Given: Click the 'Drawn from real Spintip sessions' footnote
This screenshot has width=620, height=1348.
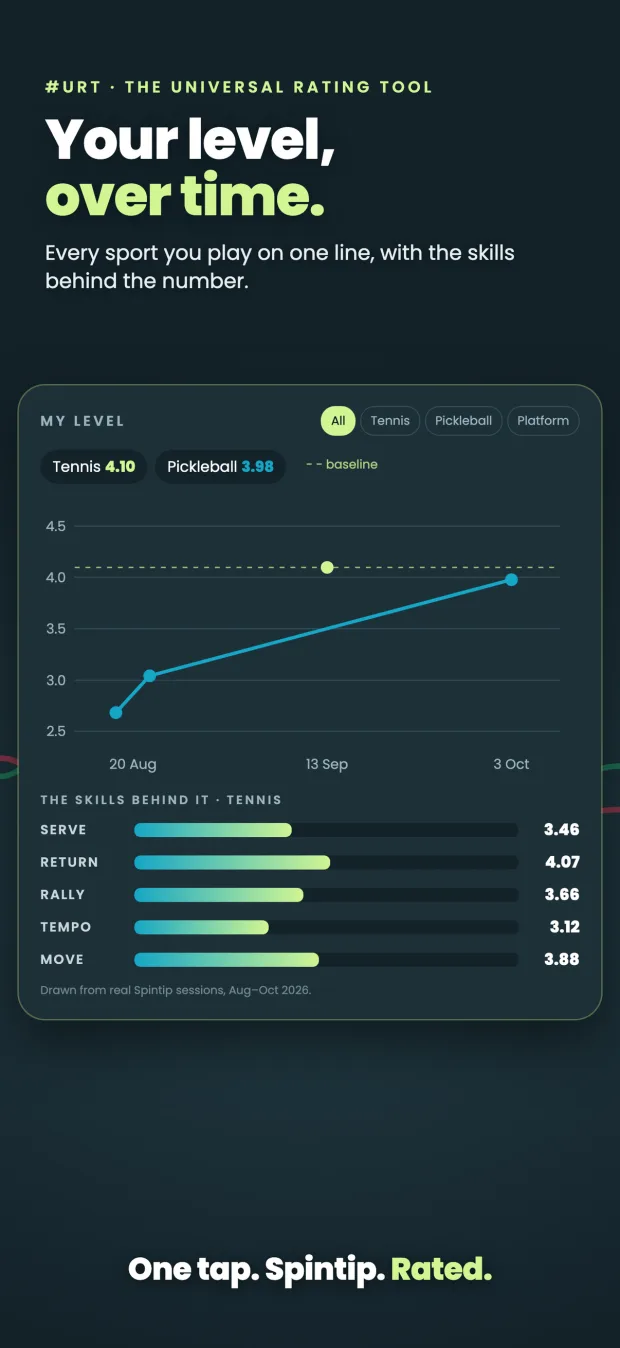Looking at the screenshot, I should pos(176,990).
